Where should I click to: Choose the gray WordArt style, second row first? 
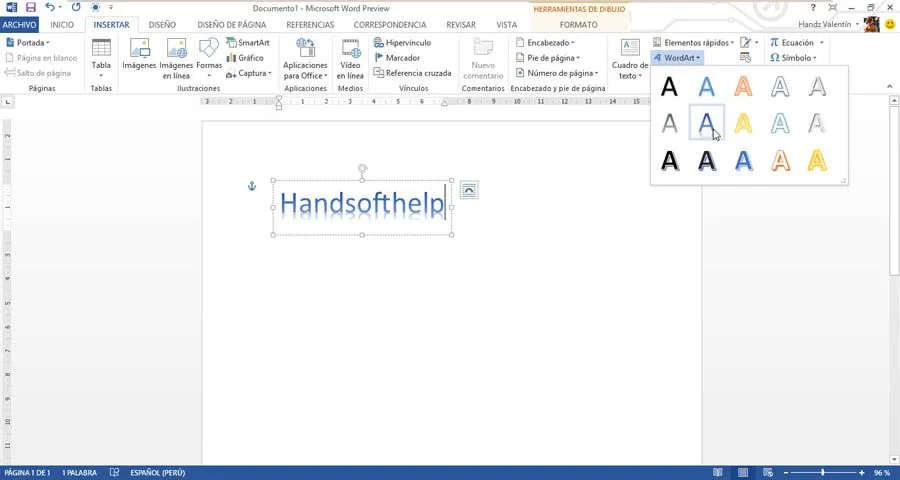[669, 123]
